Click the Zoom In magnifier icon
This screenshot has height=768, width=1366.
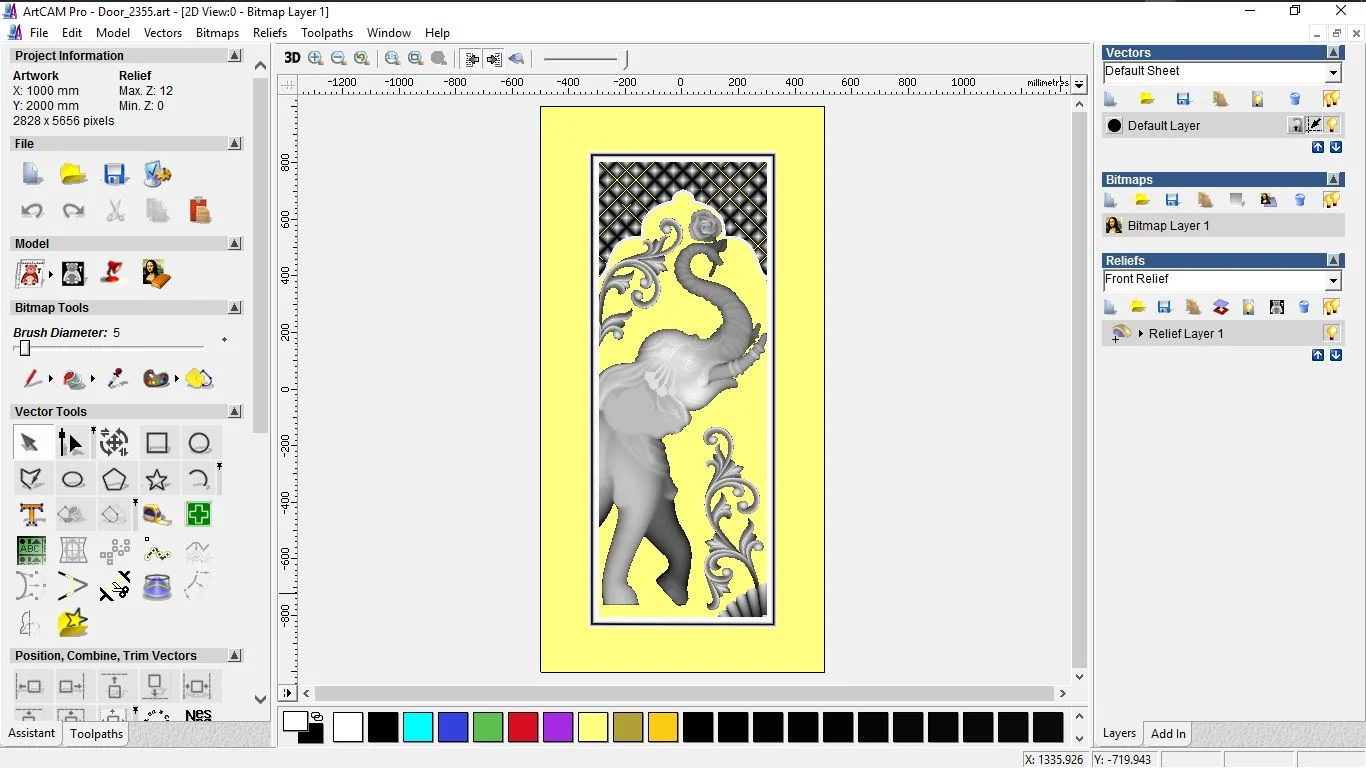[316, 58]
